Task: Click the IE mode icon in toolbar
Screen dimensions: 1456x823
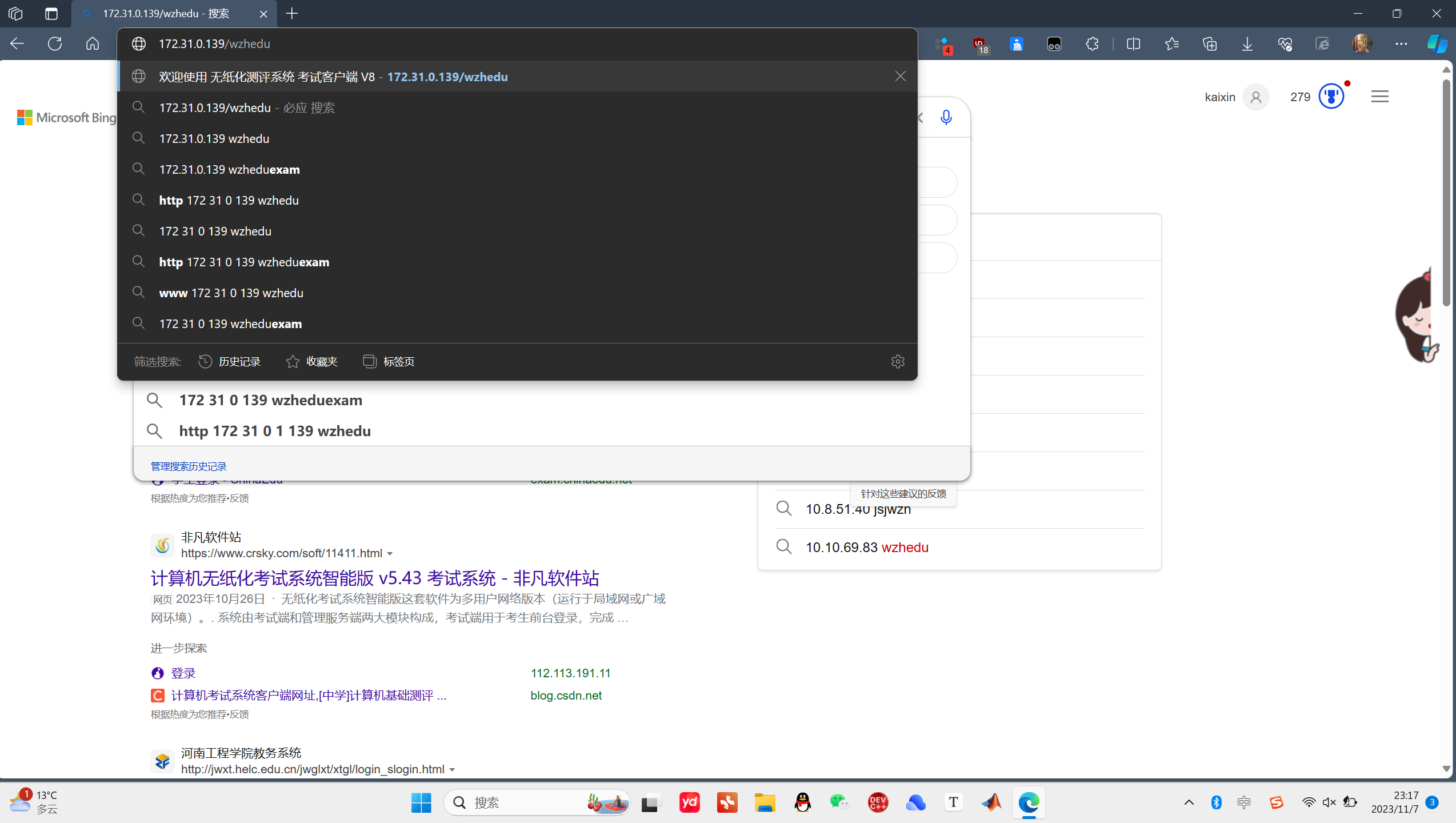Action: tap(1322, 43)
